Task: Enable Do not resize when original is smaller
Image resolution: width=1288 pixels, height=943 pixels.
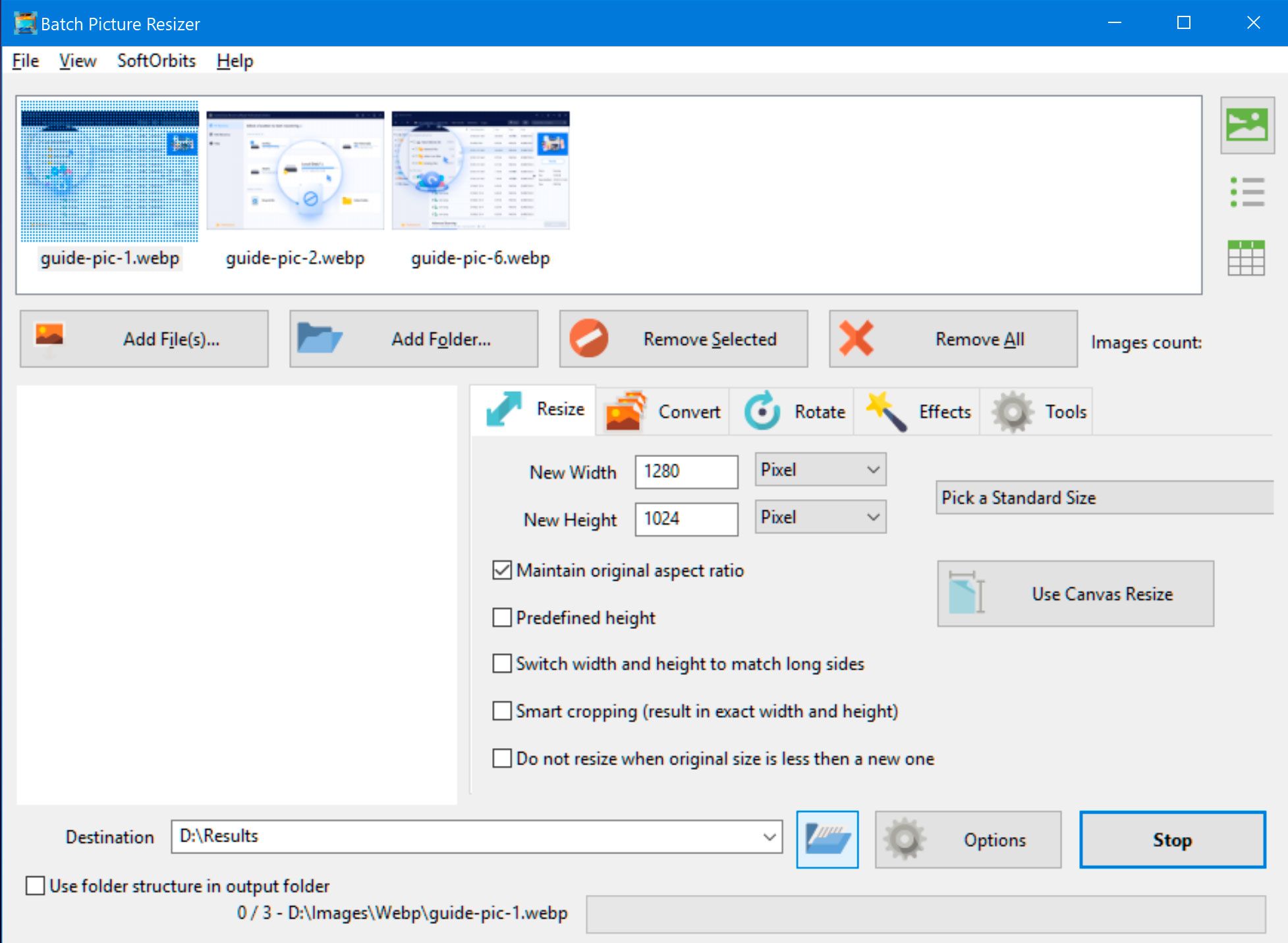Action: (x=502, y=758)
